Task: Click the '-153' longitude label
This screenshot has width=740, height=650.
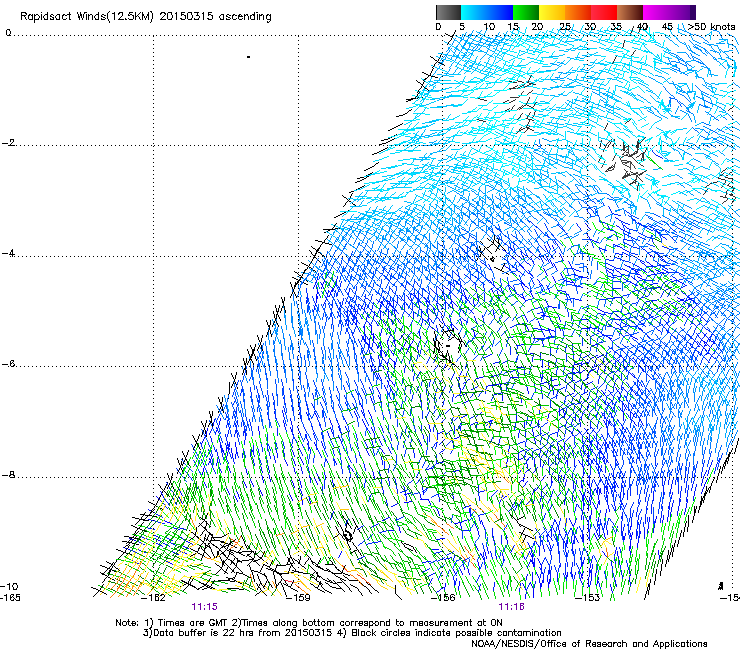Action: (587, 598)
